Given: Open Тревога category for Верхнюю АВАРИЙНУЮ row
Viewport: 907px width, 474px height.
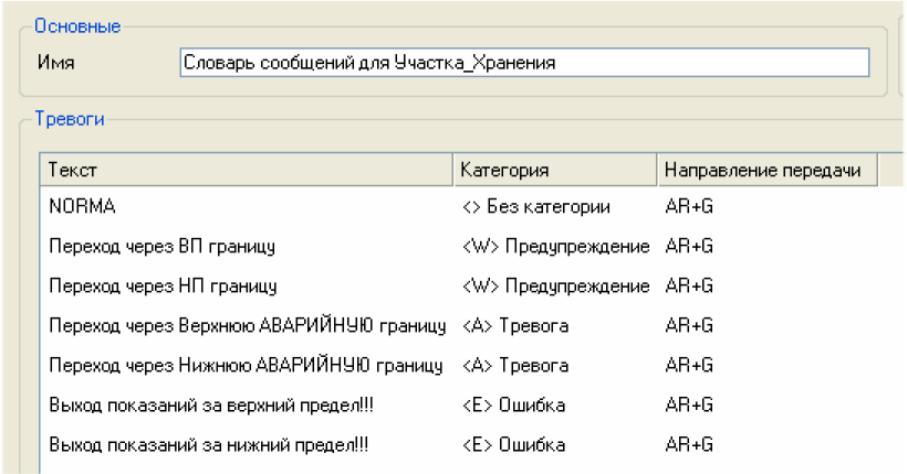Looking at the screenshot, I should (x=515, y=326).
